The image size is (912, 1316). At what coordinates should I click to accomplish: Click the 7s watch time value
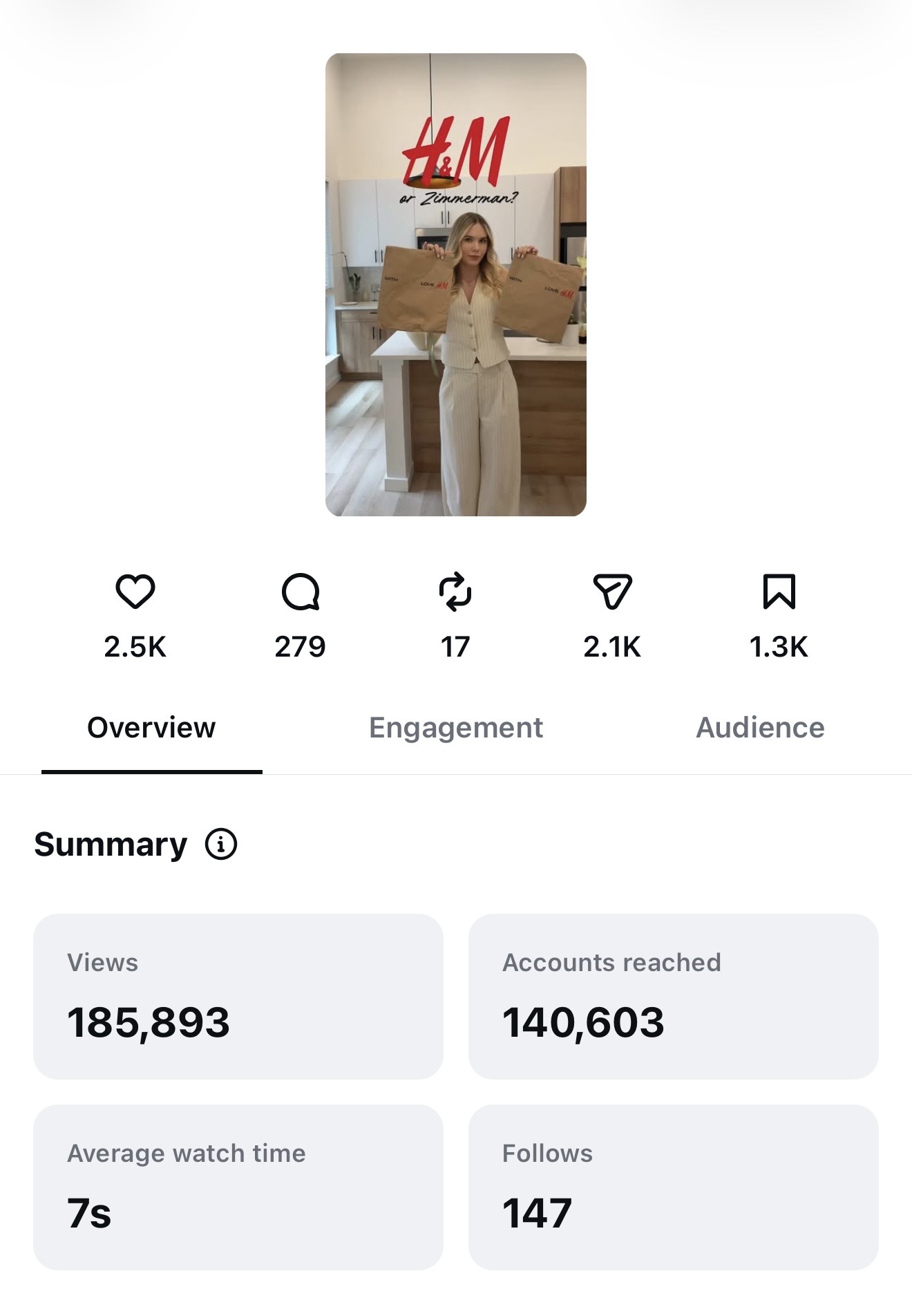[x=89, y=1213]
